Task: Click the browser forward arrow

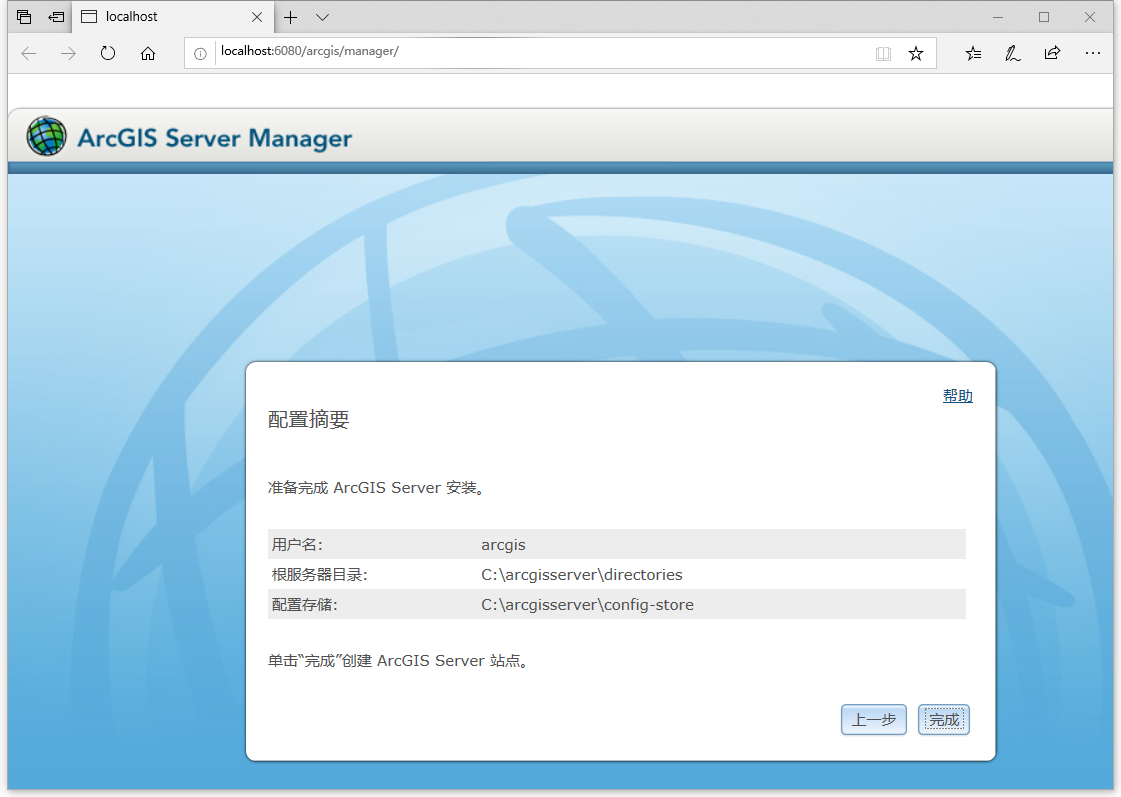Action: coord(68,54)
